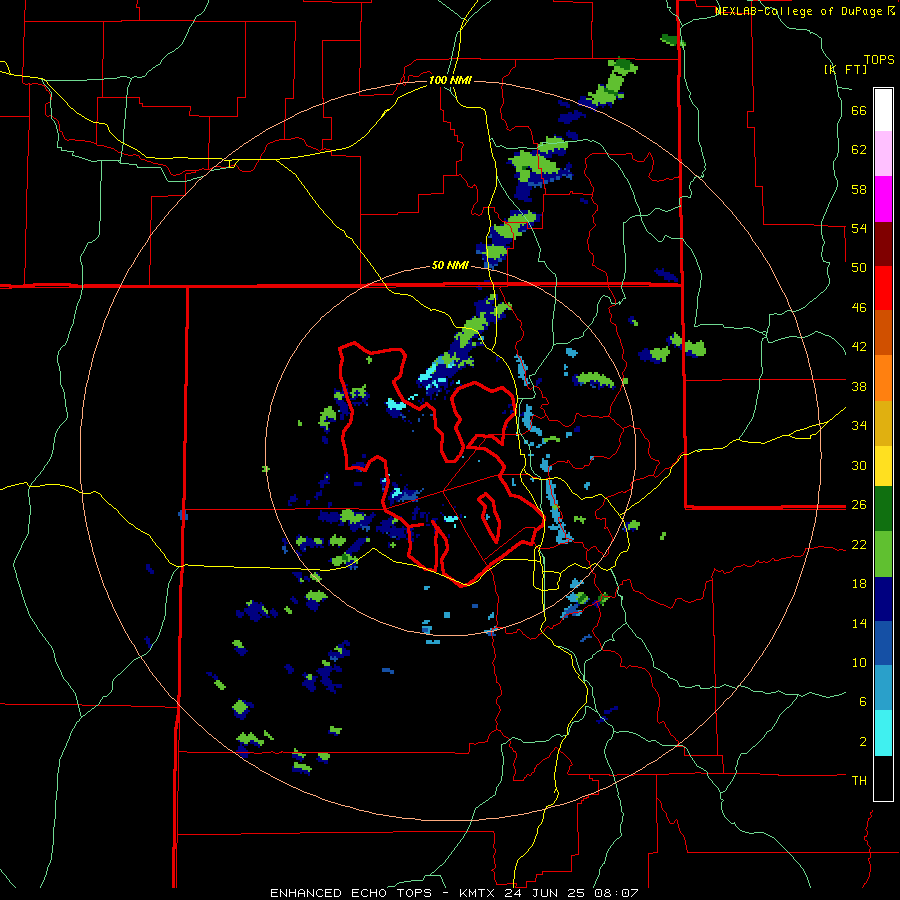Click the 'TH' threshold legend label
The image size is (900, 900).
tap(859, 781)
